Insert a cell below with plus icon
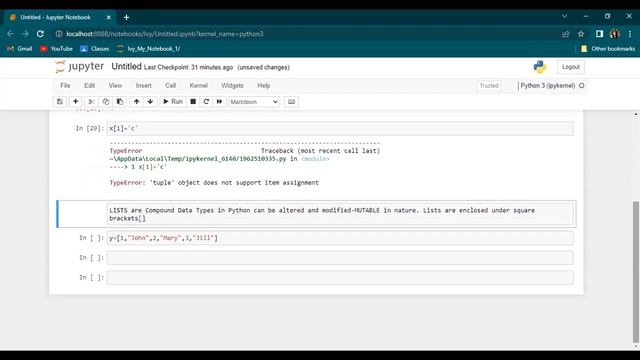 [x=76, y=102]
